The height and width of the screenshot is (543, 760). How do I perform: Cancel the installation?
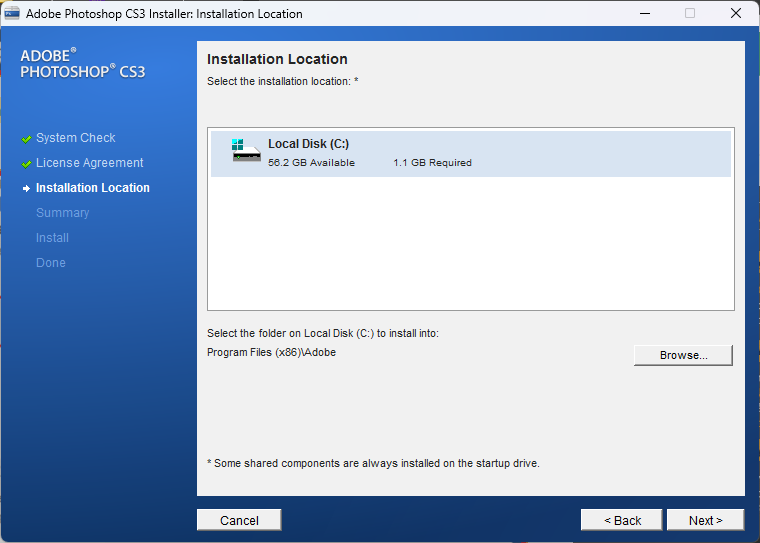point(239,520)
